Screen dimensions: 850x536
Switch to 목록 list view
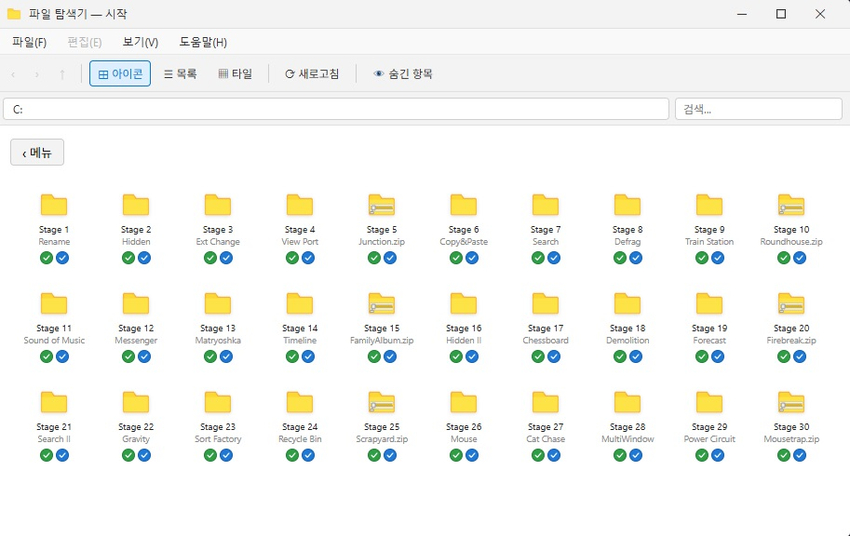[x=181, y=74]
